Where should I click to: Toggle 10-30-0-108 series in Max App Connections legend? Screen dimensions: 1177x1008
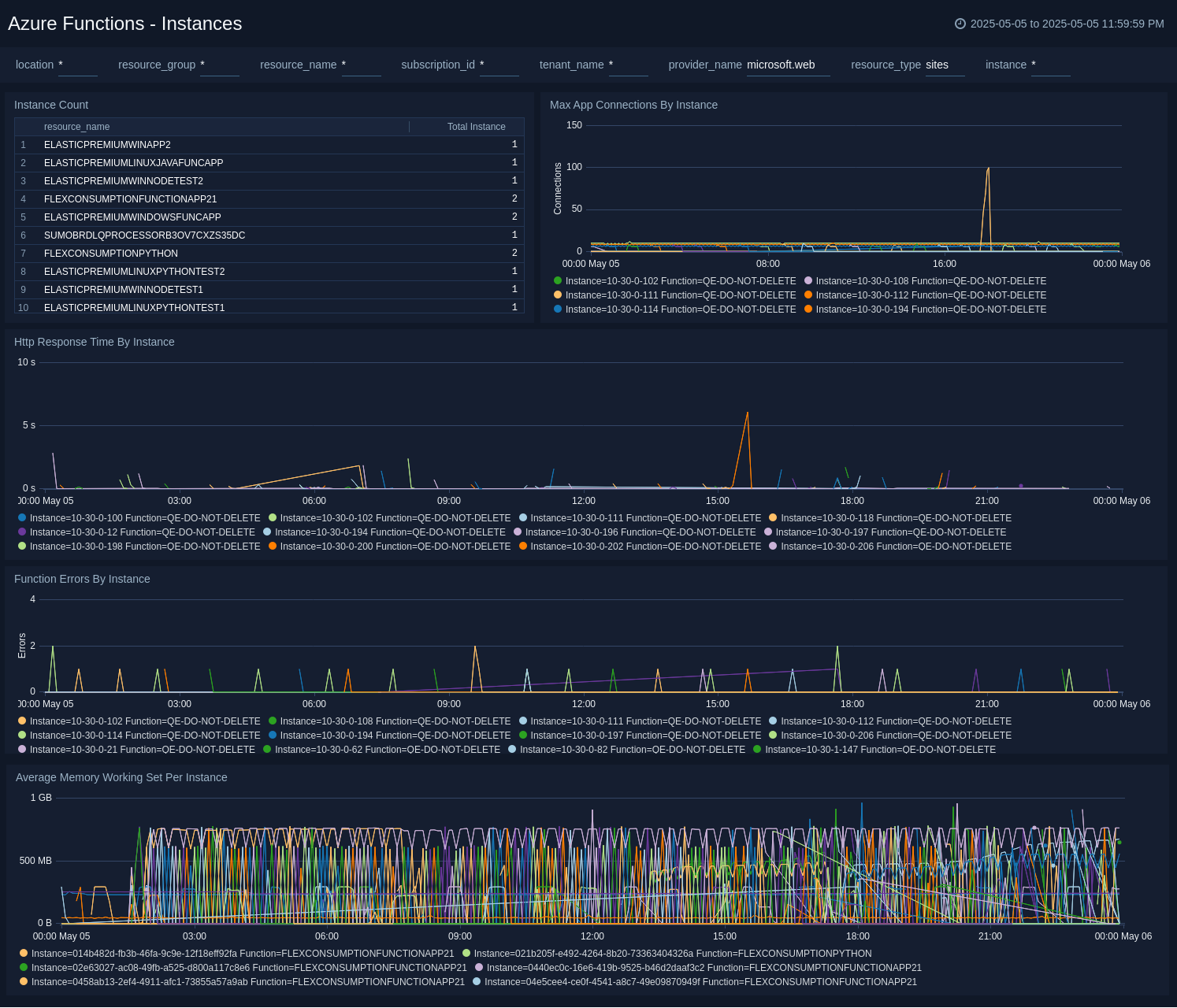(x=925, y=281)
